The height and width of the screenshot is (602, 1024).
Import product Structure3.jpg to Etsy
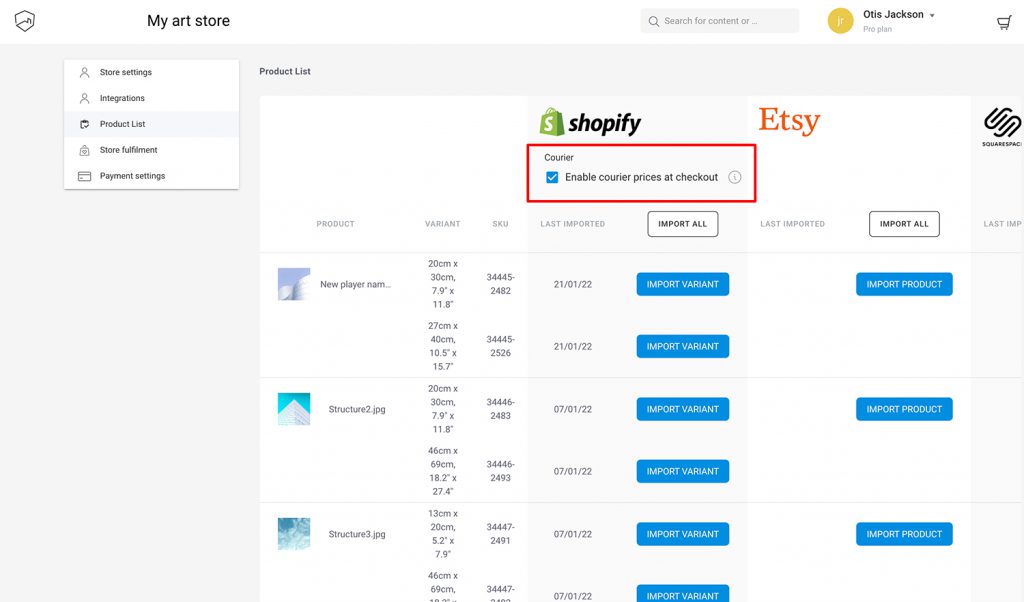(x=904, y=533)
